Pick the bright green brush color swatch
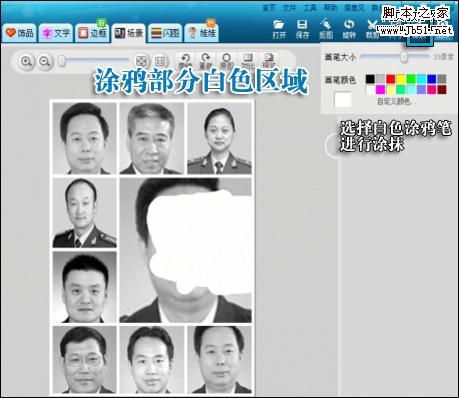Screen dimensions: 459x398 [x=411, y=79]
